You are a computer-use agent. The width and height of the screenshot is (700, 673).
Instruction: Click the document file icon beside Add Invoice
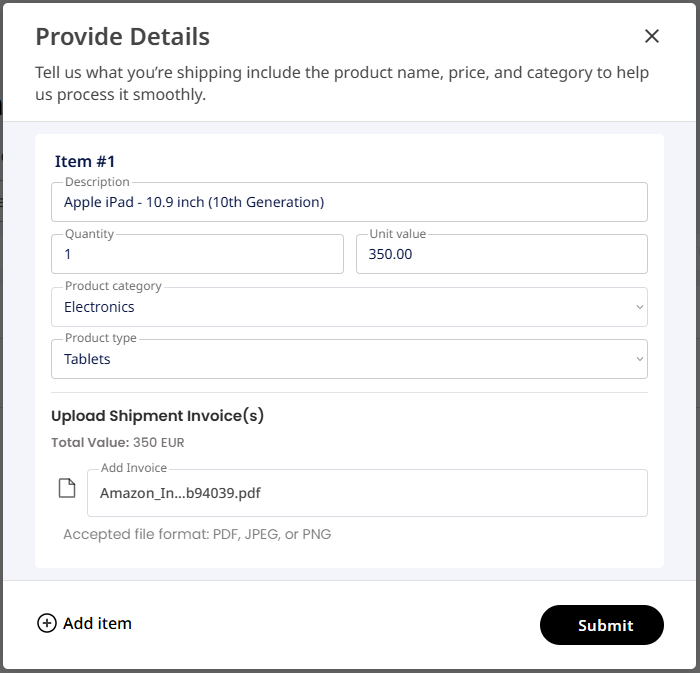click(67, 489)
